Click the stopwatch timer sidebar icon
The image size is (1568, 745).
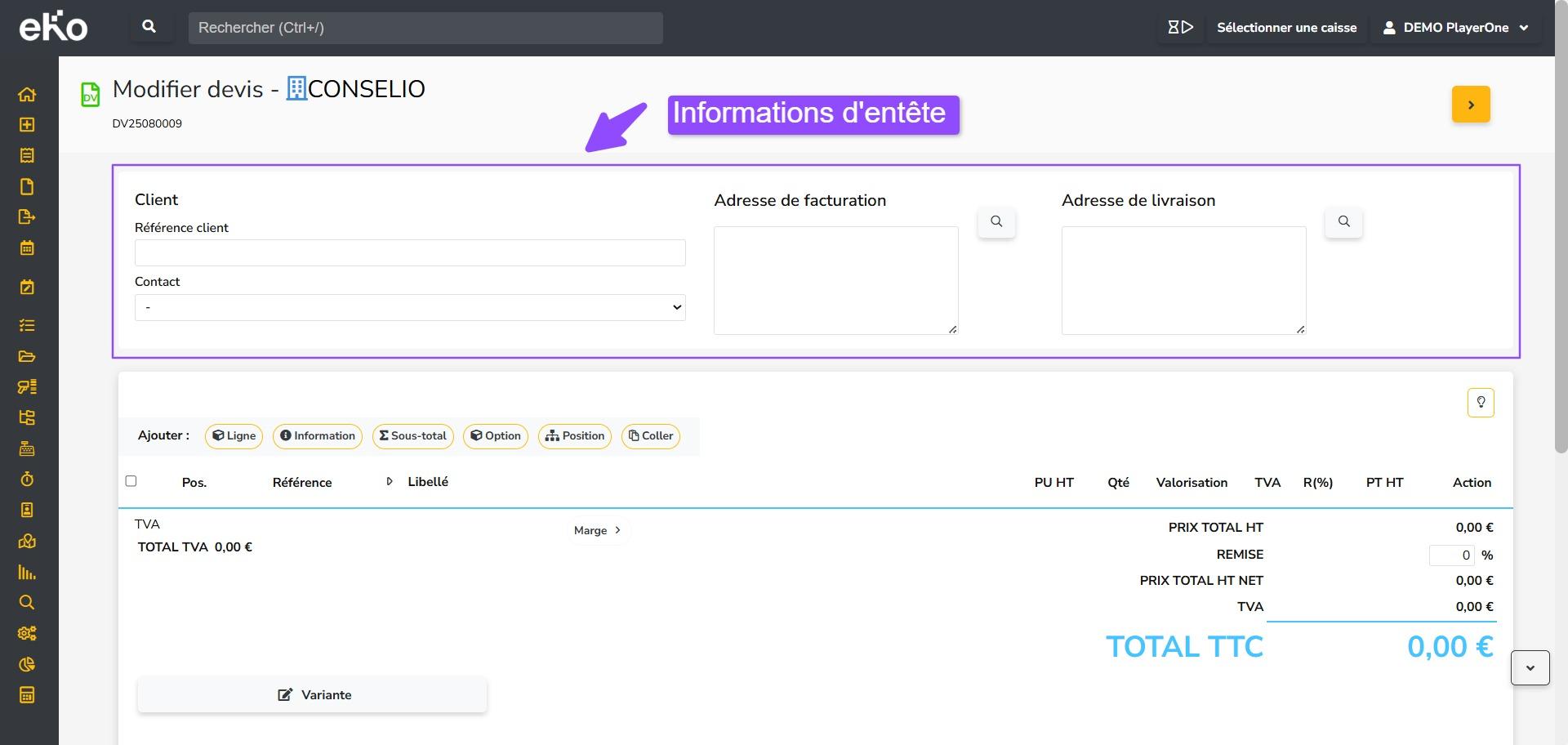point(27,480)
